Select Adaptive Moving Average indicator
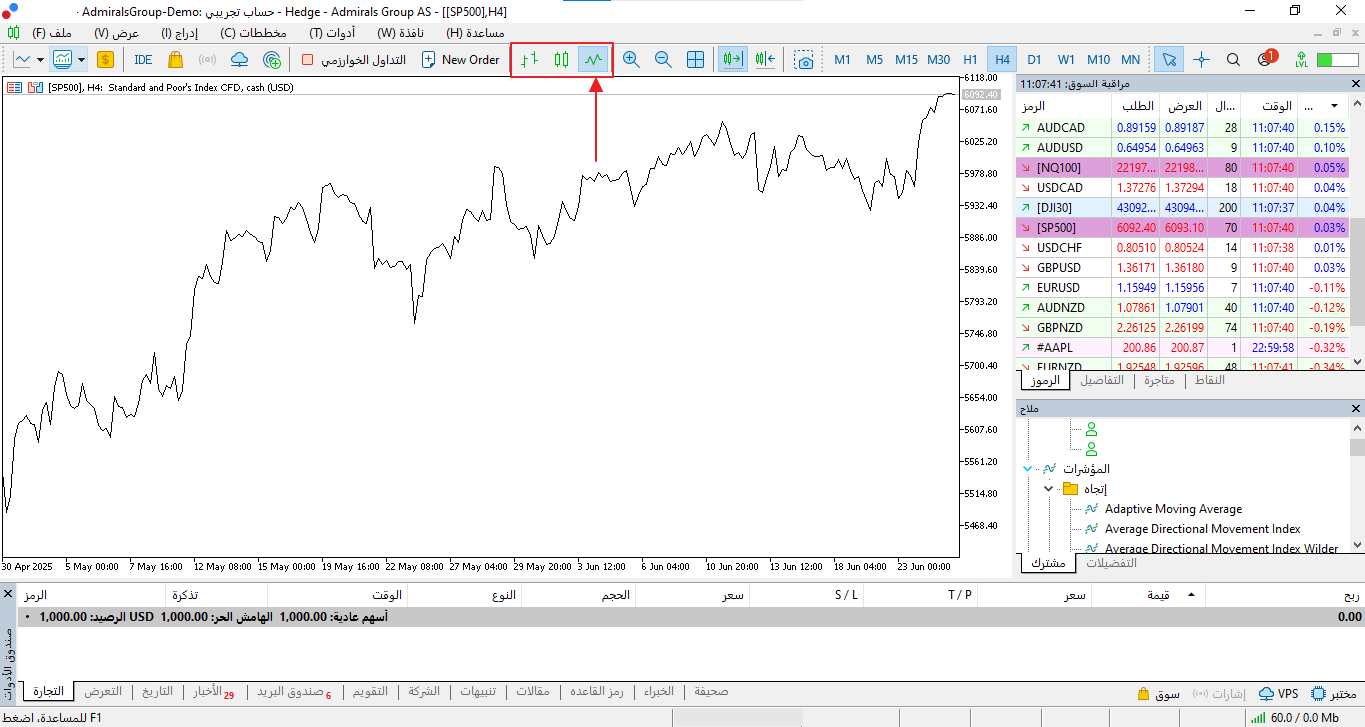Viewport: 1365px width, 727px height. point(1173,509)
